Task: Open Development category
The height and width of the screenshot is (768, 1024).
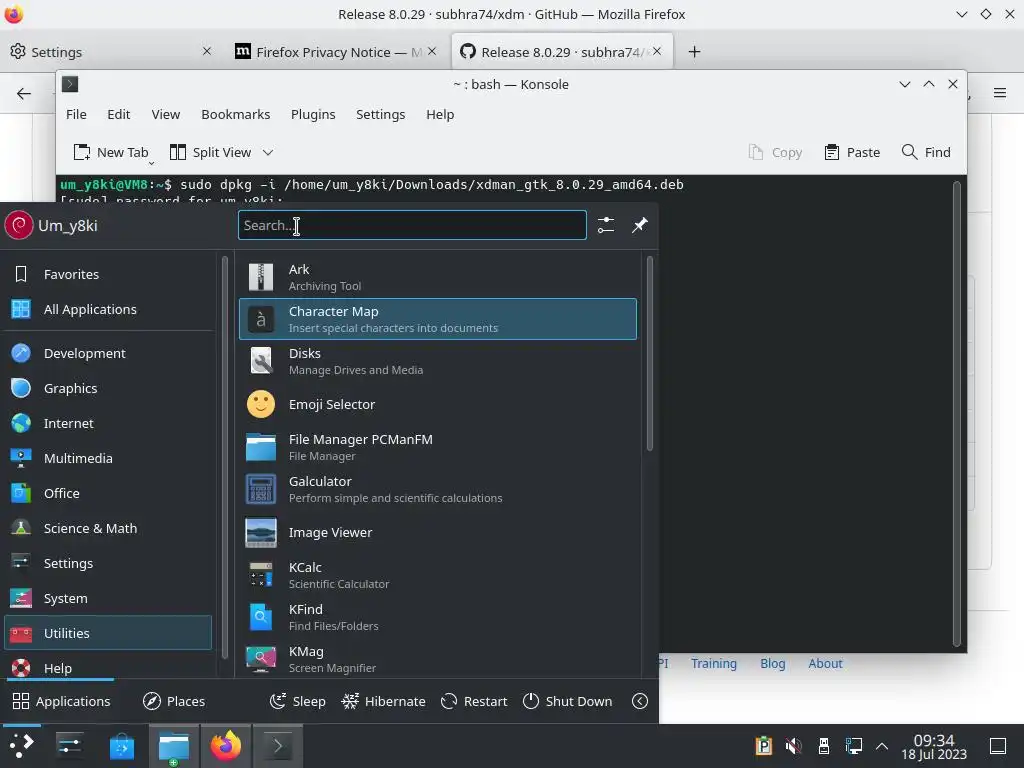Action: 108,353
